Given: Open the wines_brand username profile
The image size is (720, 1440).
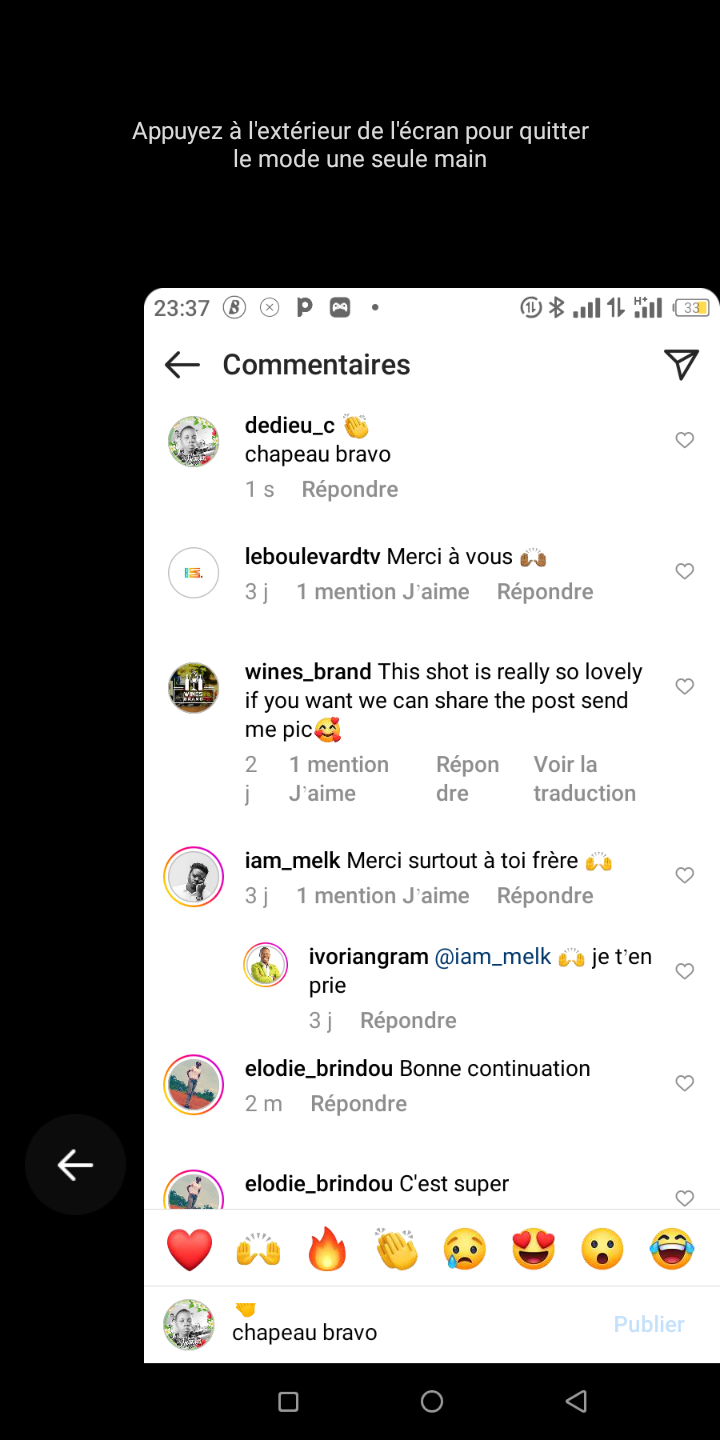Looking at the screenshot, I should (308, 672).
